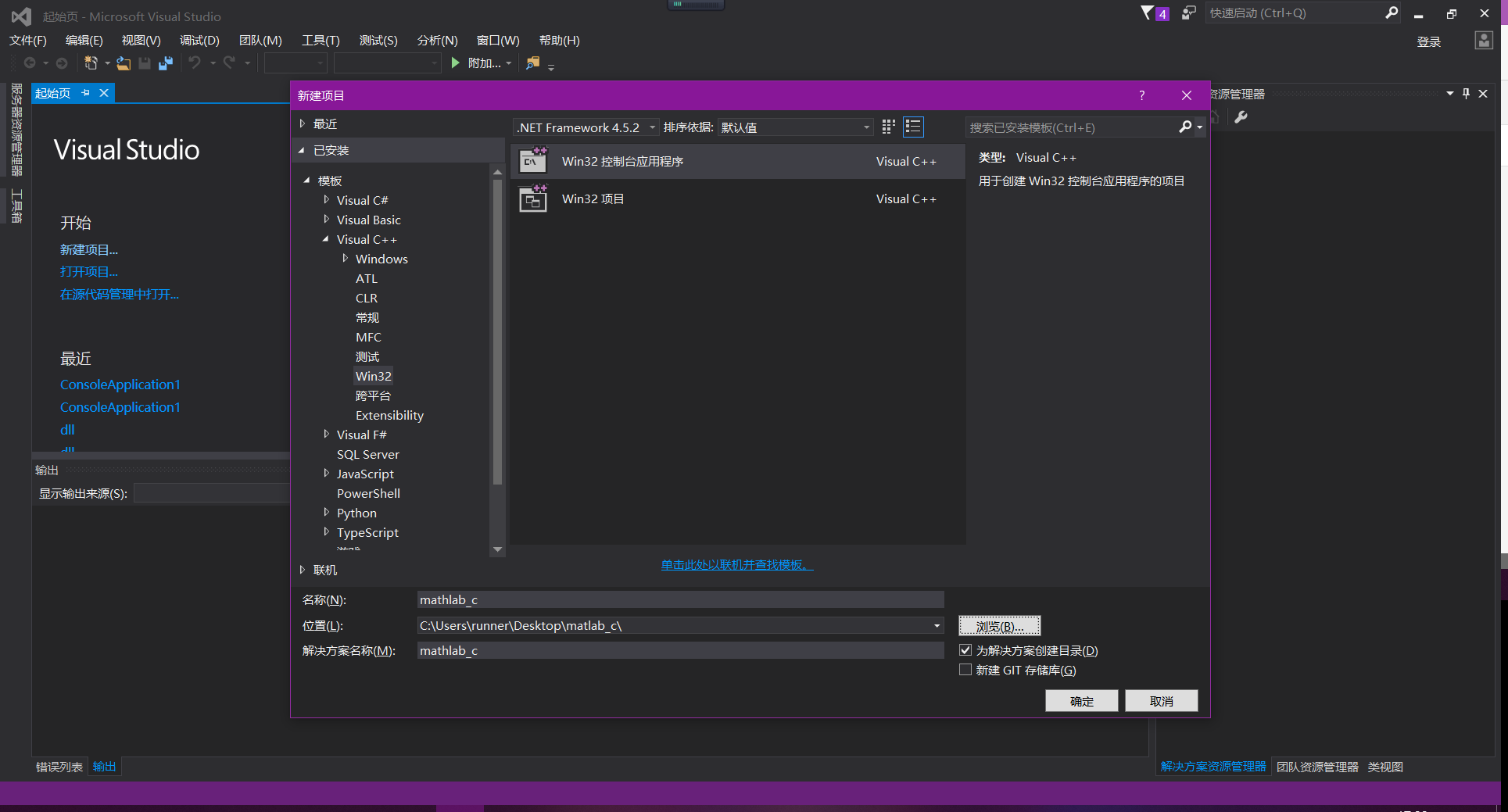The width and height of the screenshot is (1508, 812).
Task: Click the Win32 Console Application template icon
Action: [533, 160]
